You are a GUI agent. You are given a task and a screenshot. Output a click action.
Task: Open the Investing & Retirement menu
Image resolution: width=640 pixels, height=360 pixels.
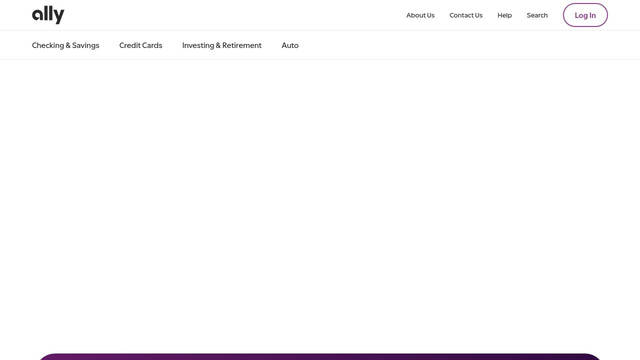point(222,45)
